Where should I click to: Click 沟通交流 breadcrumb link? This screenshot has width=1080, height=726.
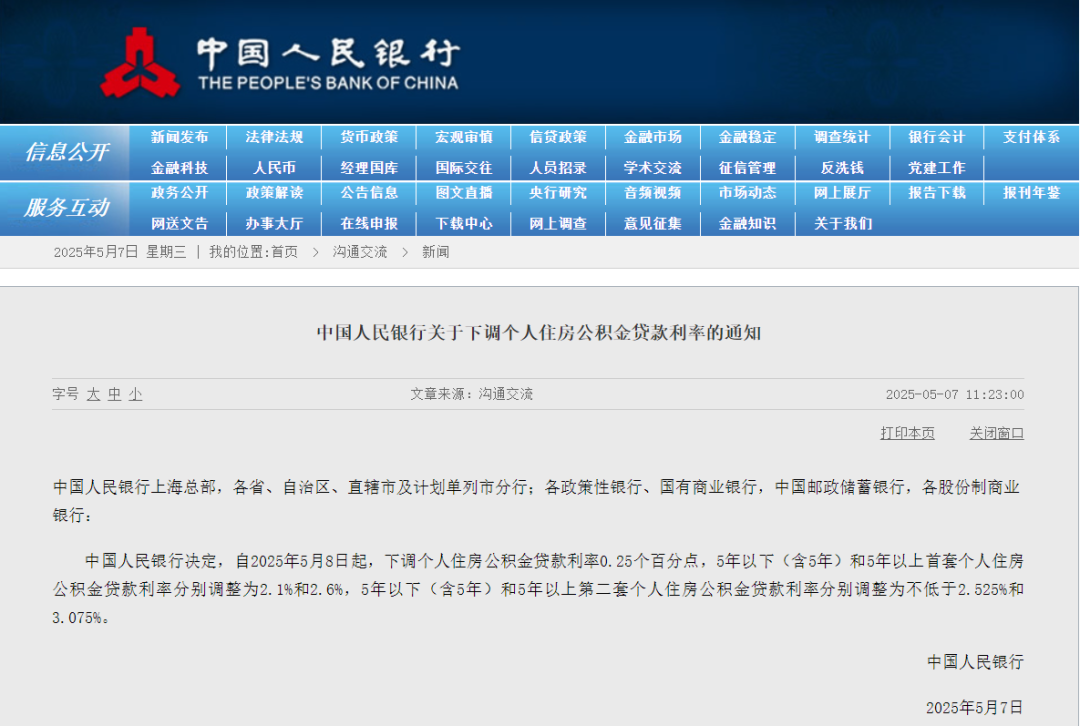point(360,252)
